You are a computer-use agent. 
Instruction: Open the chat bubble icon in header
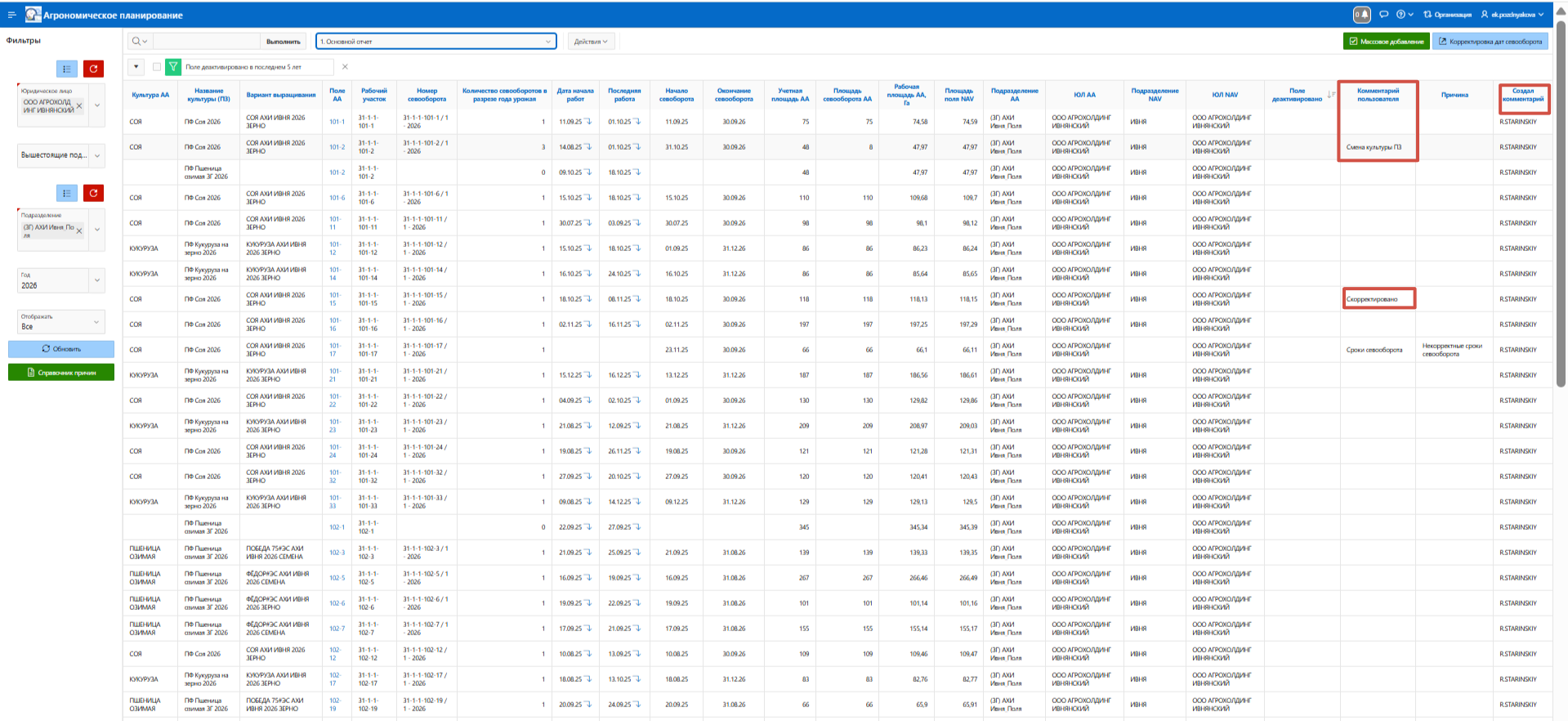point(1383,15)
